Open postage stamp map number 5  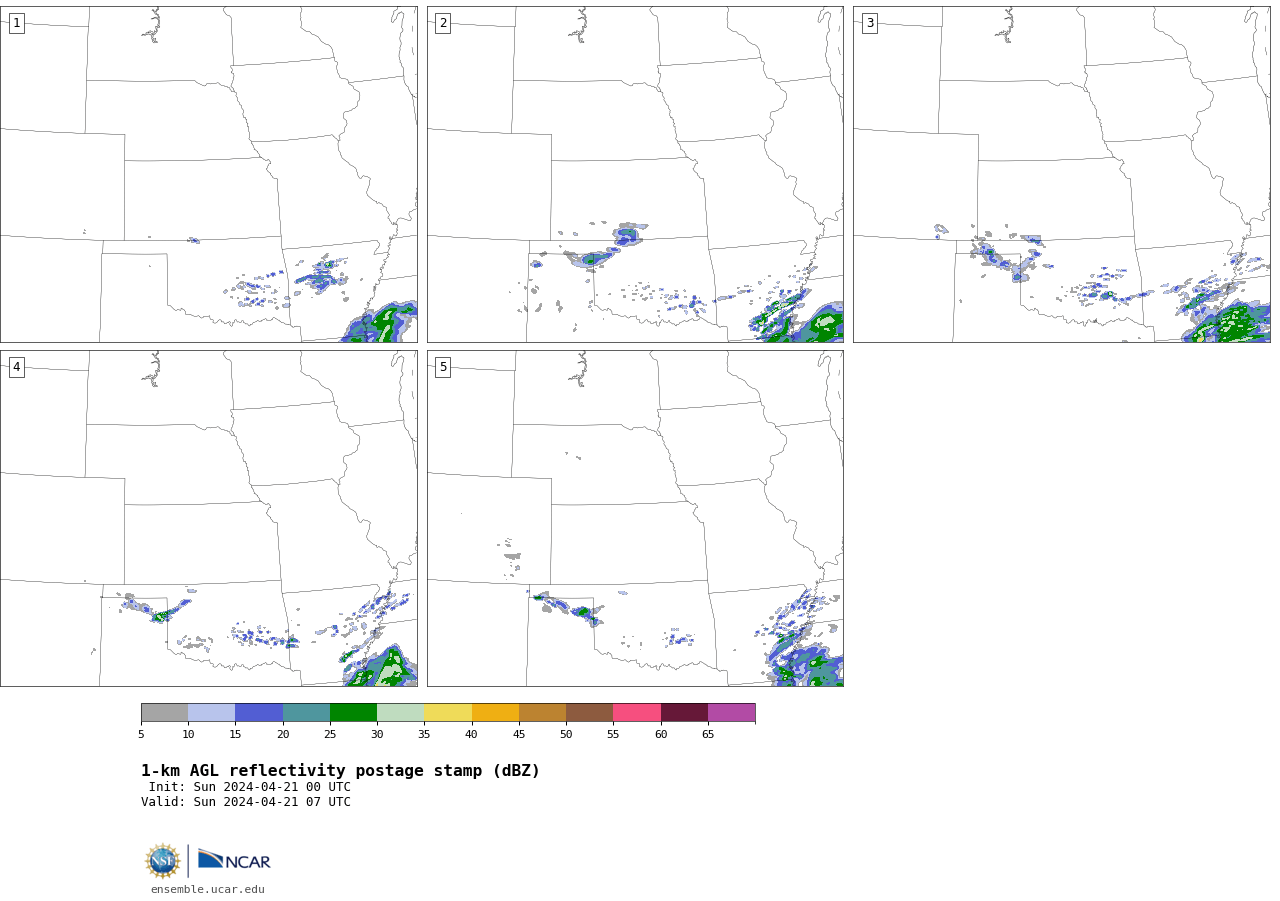(x=635, y=518)
